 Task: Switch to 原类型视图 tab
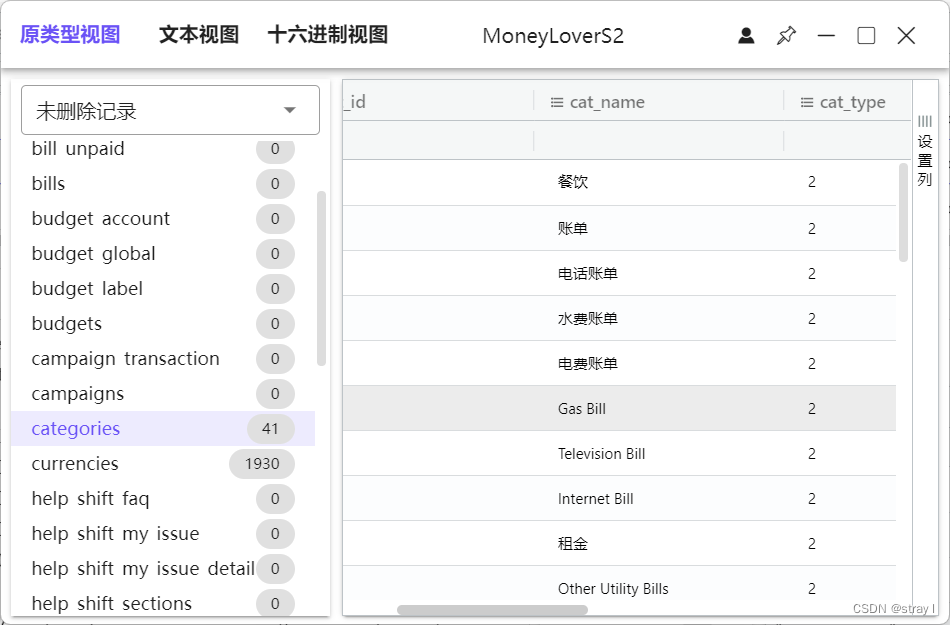coord(70,35)
